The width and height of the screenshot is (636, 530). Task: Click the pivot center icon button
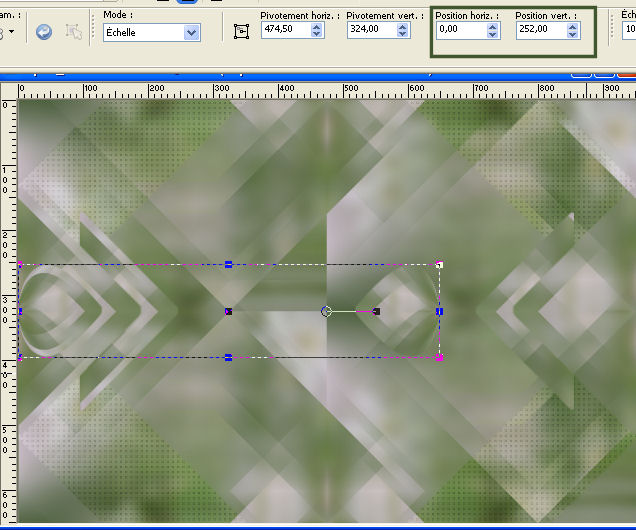241,31
